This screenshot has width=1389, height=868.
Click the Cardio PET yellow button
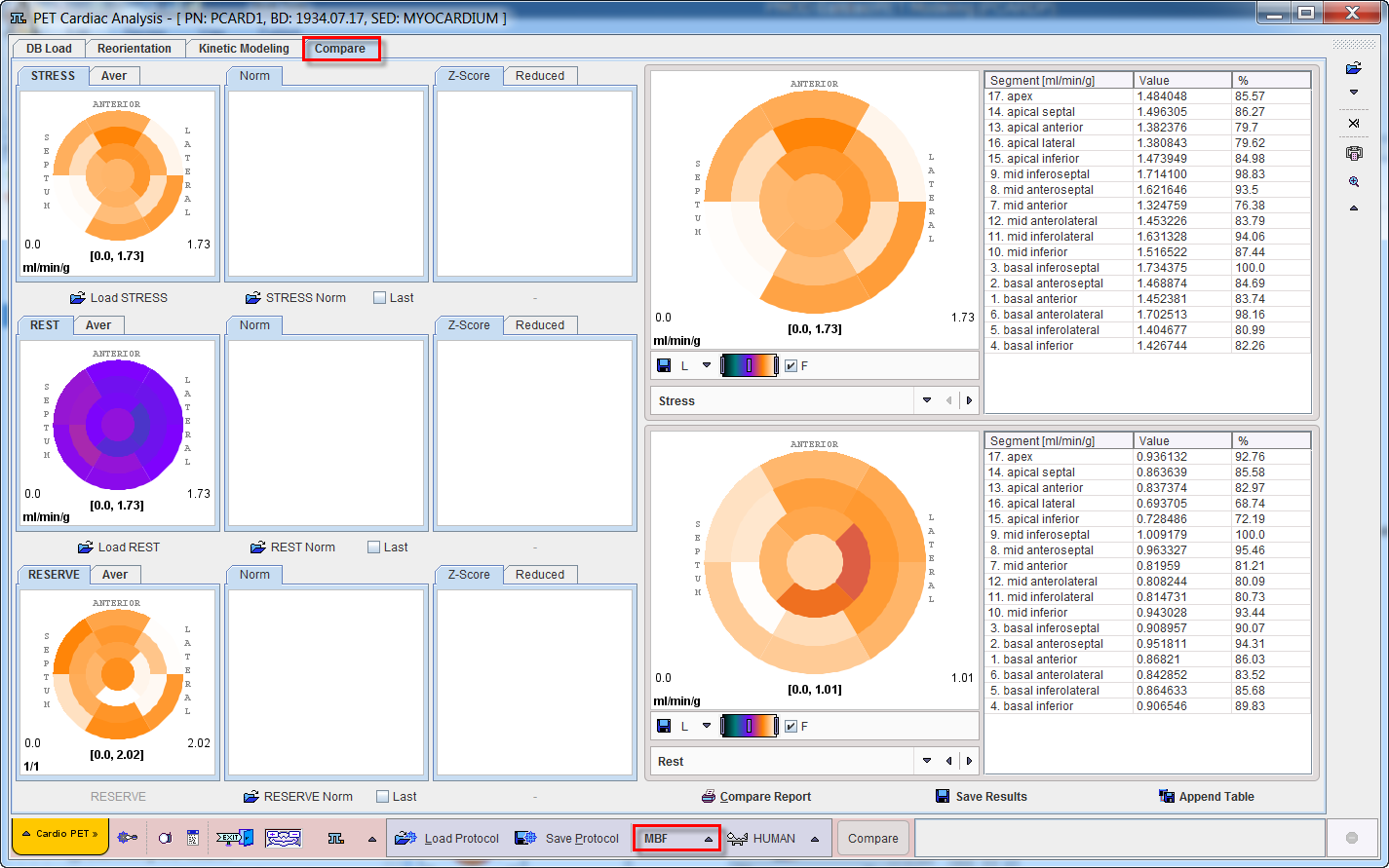point(60,835)
